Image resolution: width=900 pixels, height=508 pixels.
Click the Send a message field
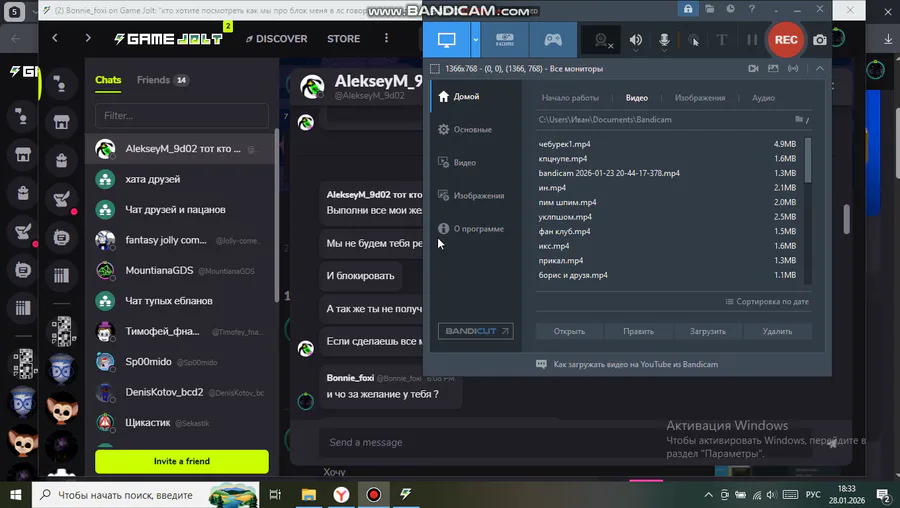coord(565,443)
